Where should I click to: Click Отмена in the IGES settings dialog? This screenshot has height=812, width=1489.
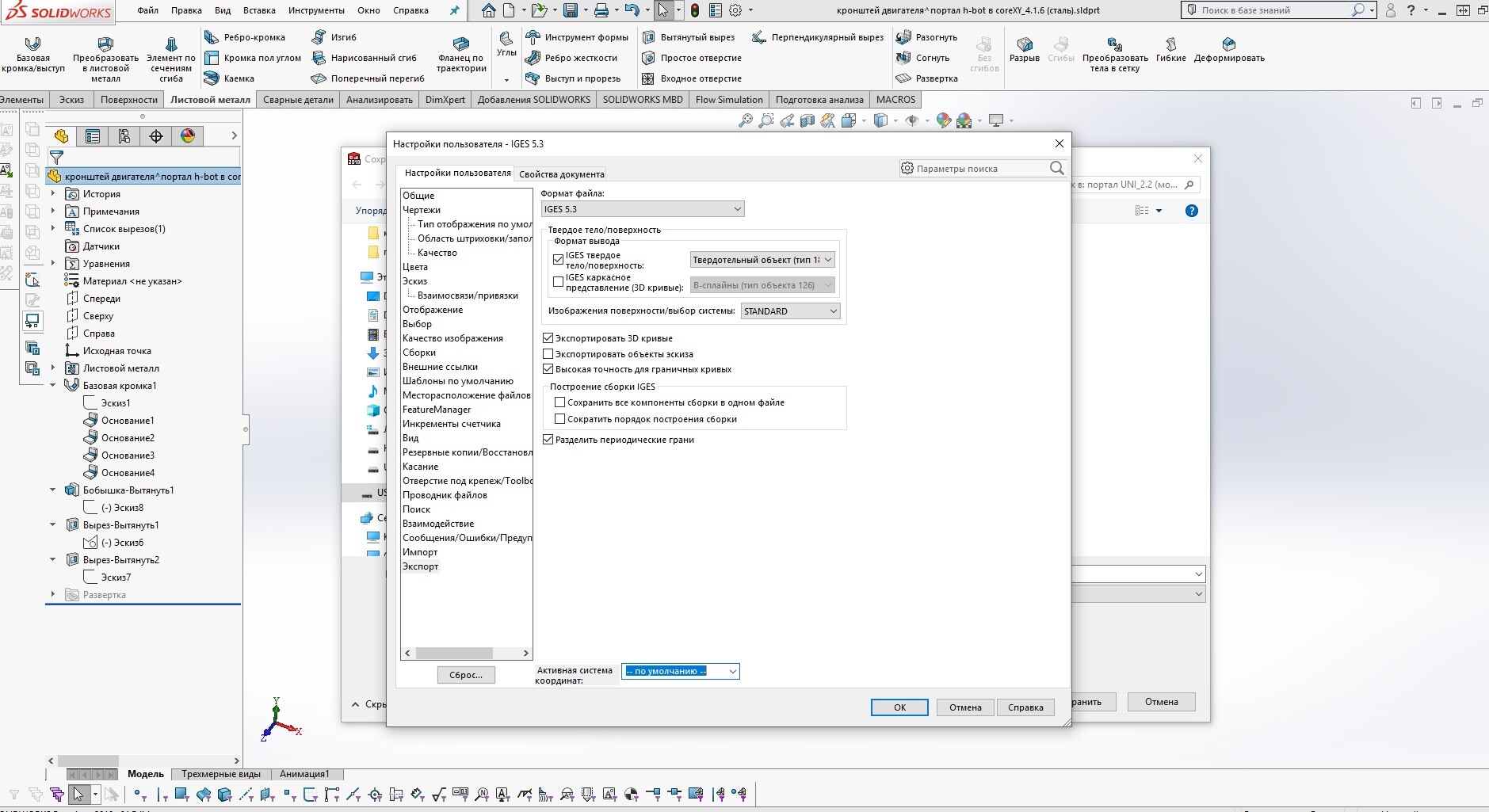pos(965,707)
